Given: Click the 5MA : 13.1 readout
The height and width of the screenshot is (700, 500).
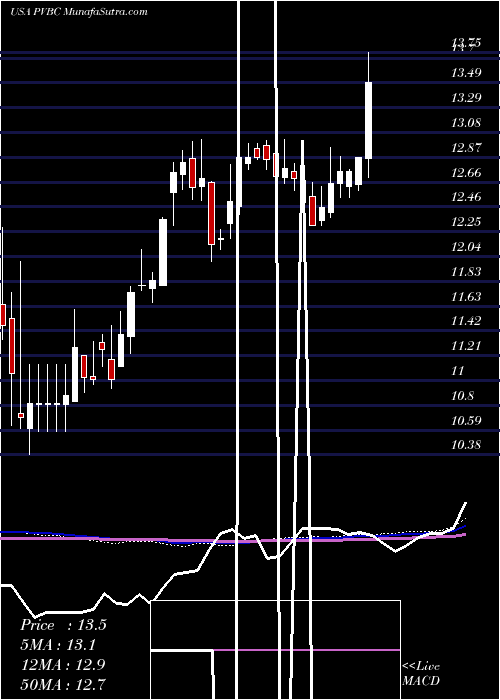Looking at the screenshot, I should 59,645.
